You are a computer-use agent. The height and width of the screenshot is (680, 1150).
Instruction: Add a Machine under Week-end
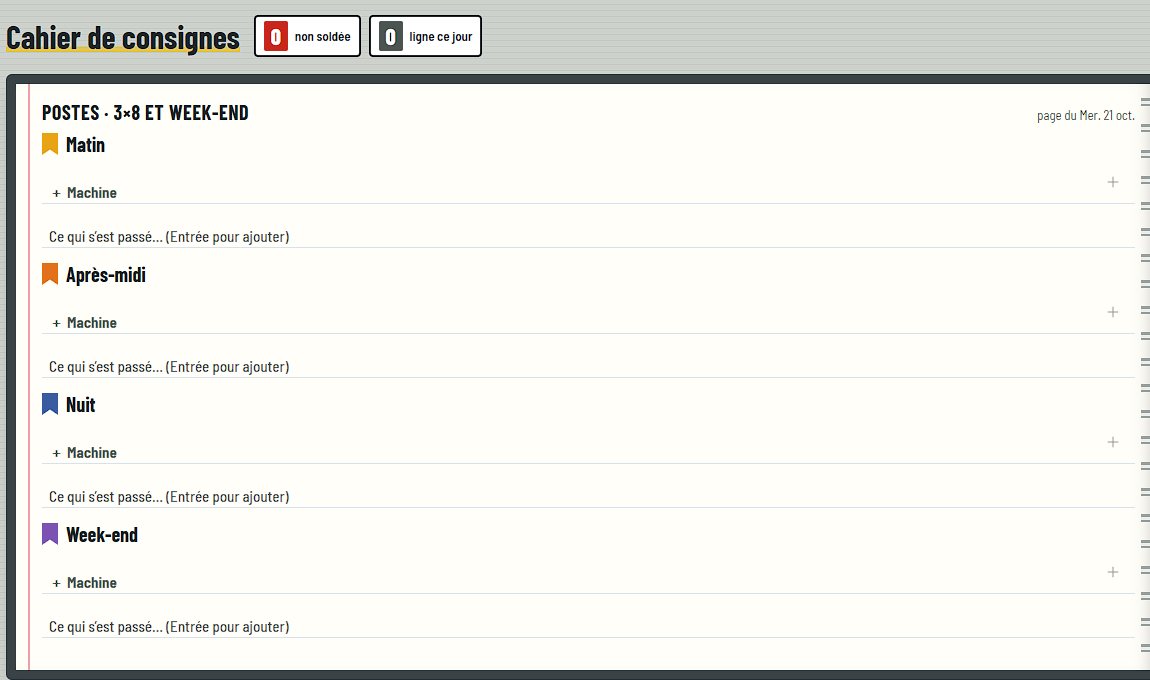pyautogui.click(x=84, y=582)
